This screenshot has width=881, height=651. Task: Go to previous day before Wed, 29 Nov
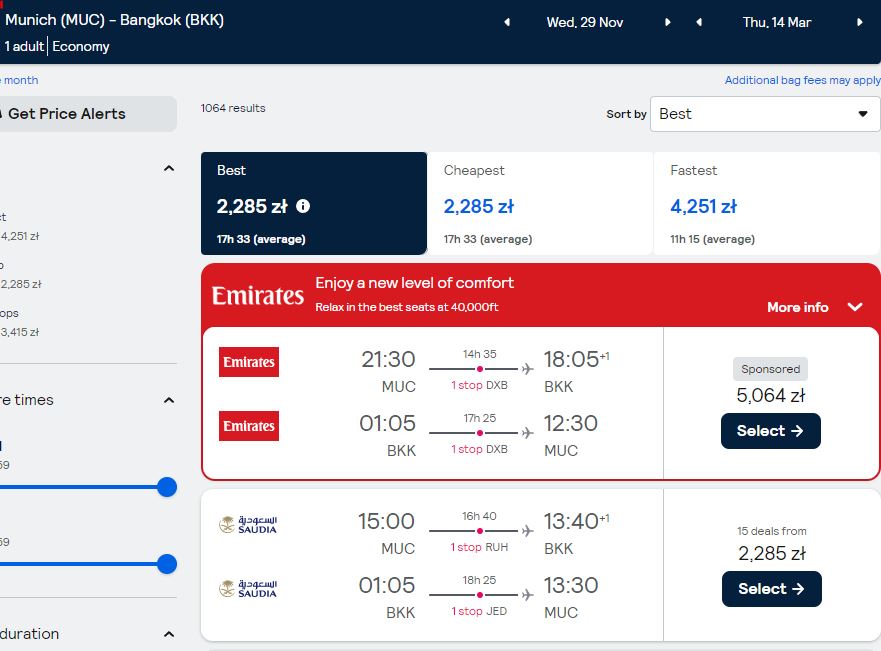(x=507, y=22)
